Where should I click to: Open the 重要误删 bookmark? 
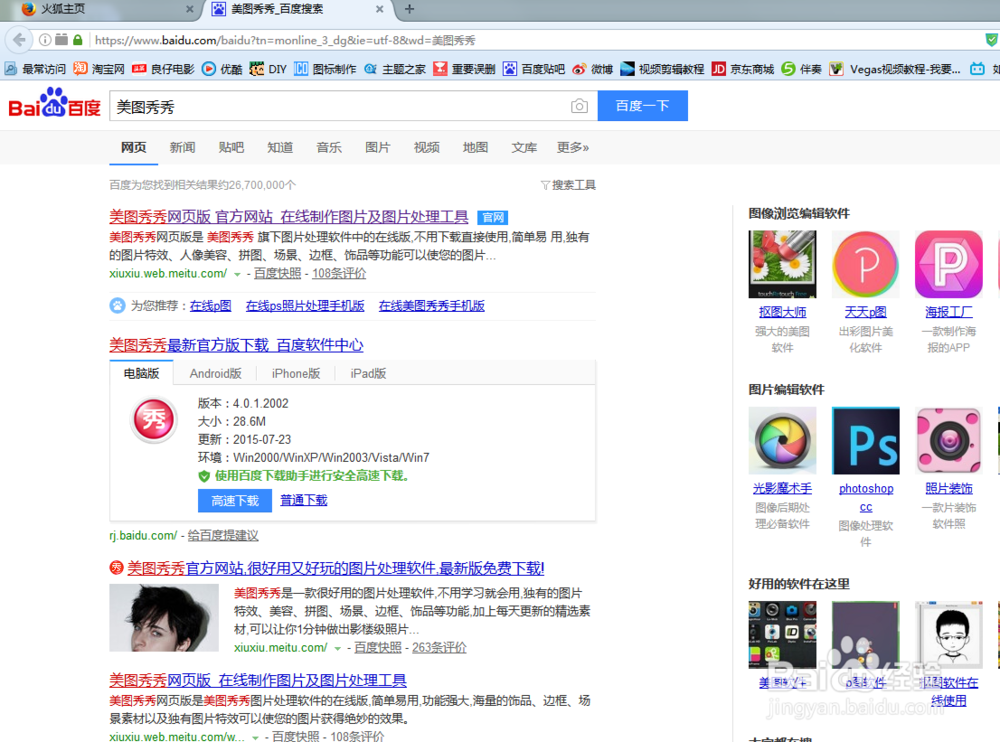[464, 69]
